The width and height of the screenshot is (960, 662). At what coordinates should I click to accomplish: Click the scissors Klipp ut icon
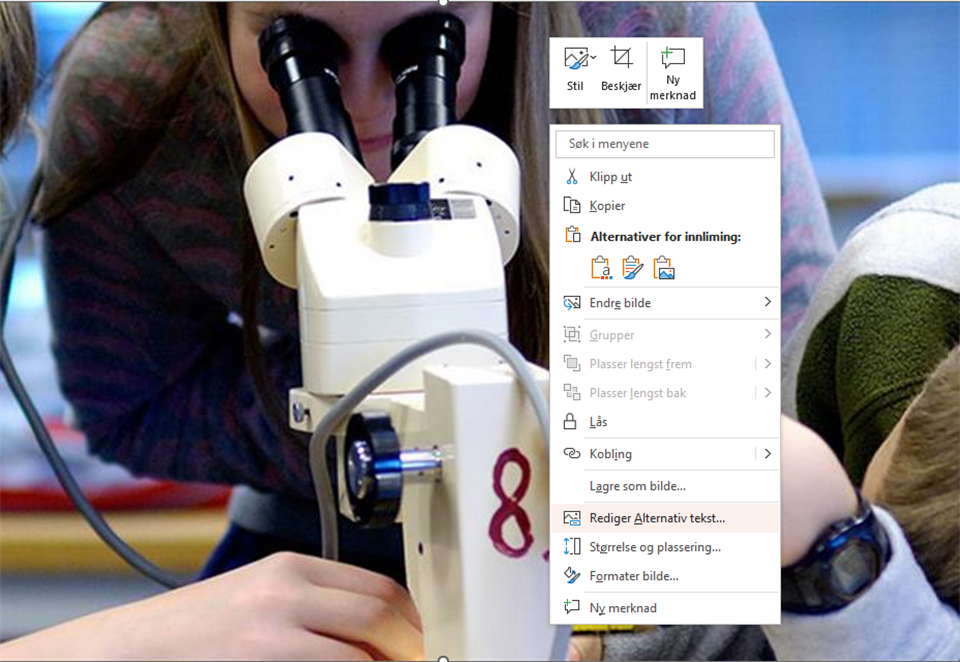click(572, 177)
